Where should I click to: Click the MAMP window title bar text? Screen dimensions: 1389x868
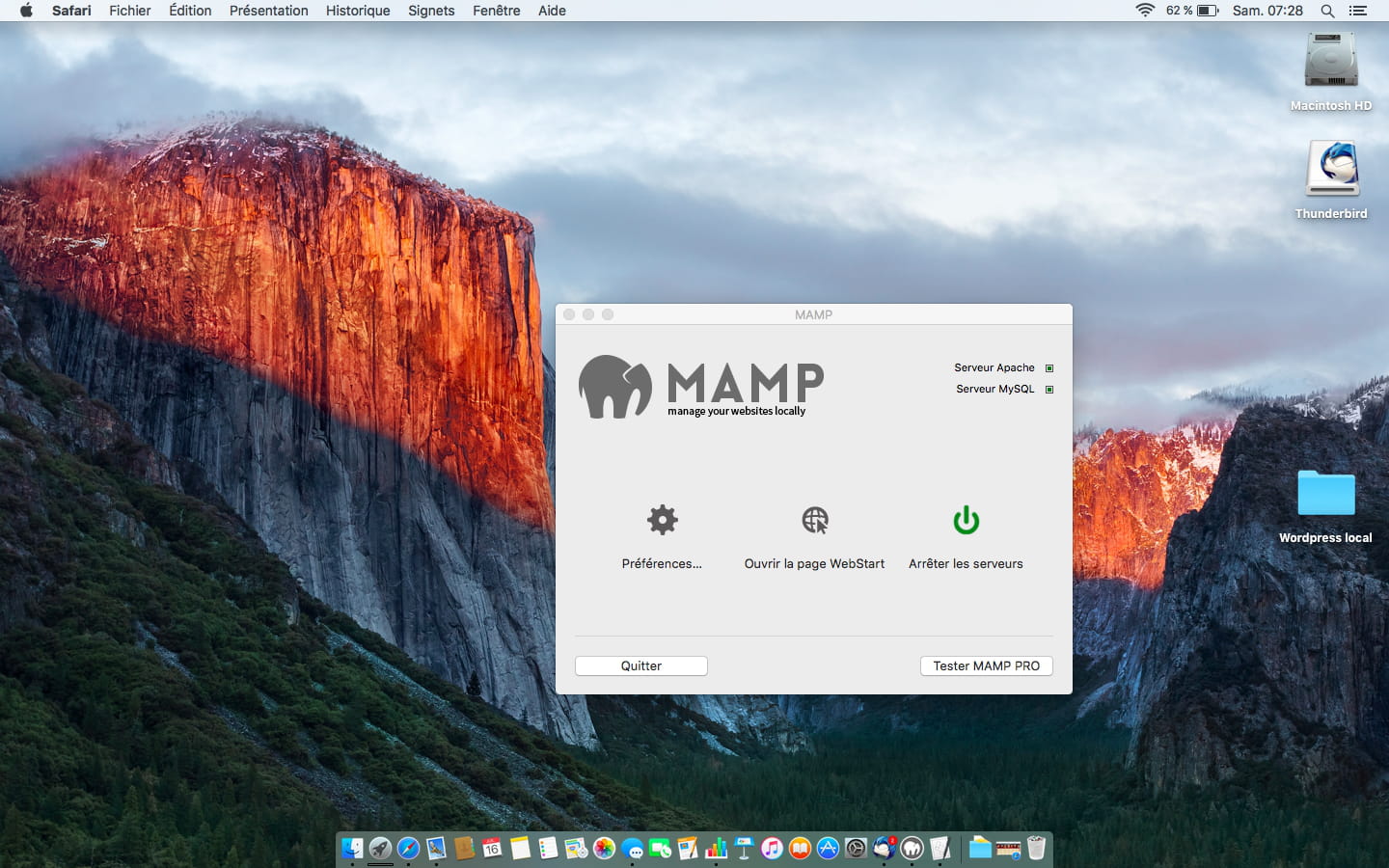[x=813, y=315]
